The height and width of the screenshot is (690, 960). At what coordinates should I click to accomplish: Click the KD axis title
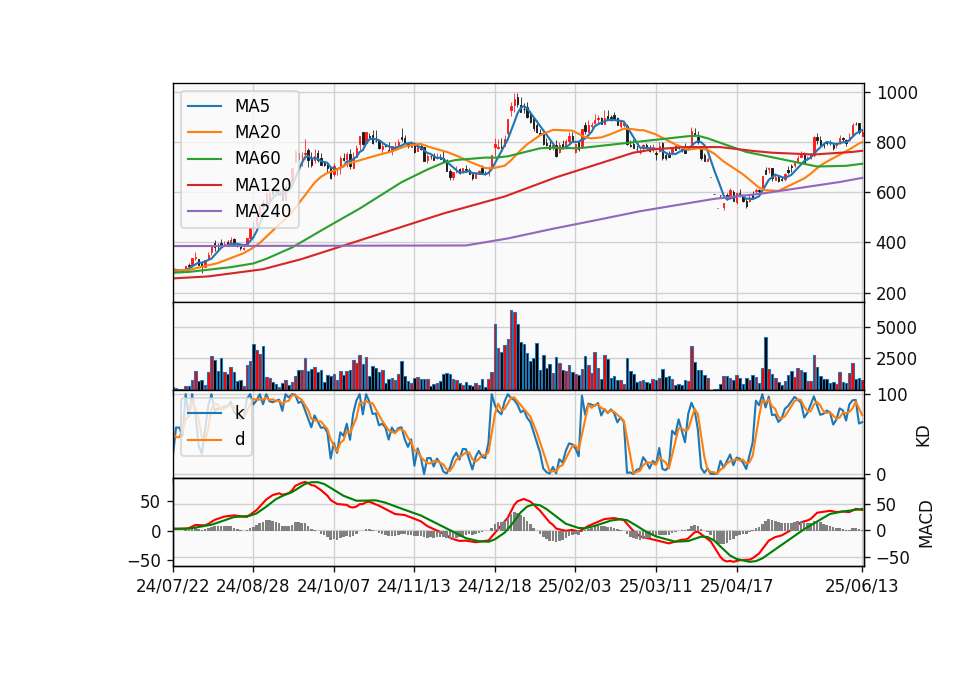pyautogui.click(x=923, y=437)
